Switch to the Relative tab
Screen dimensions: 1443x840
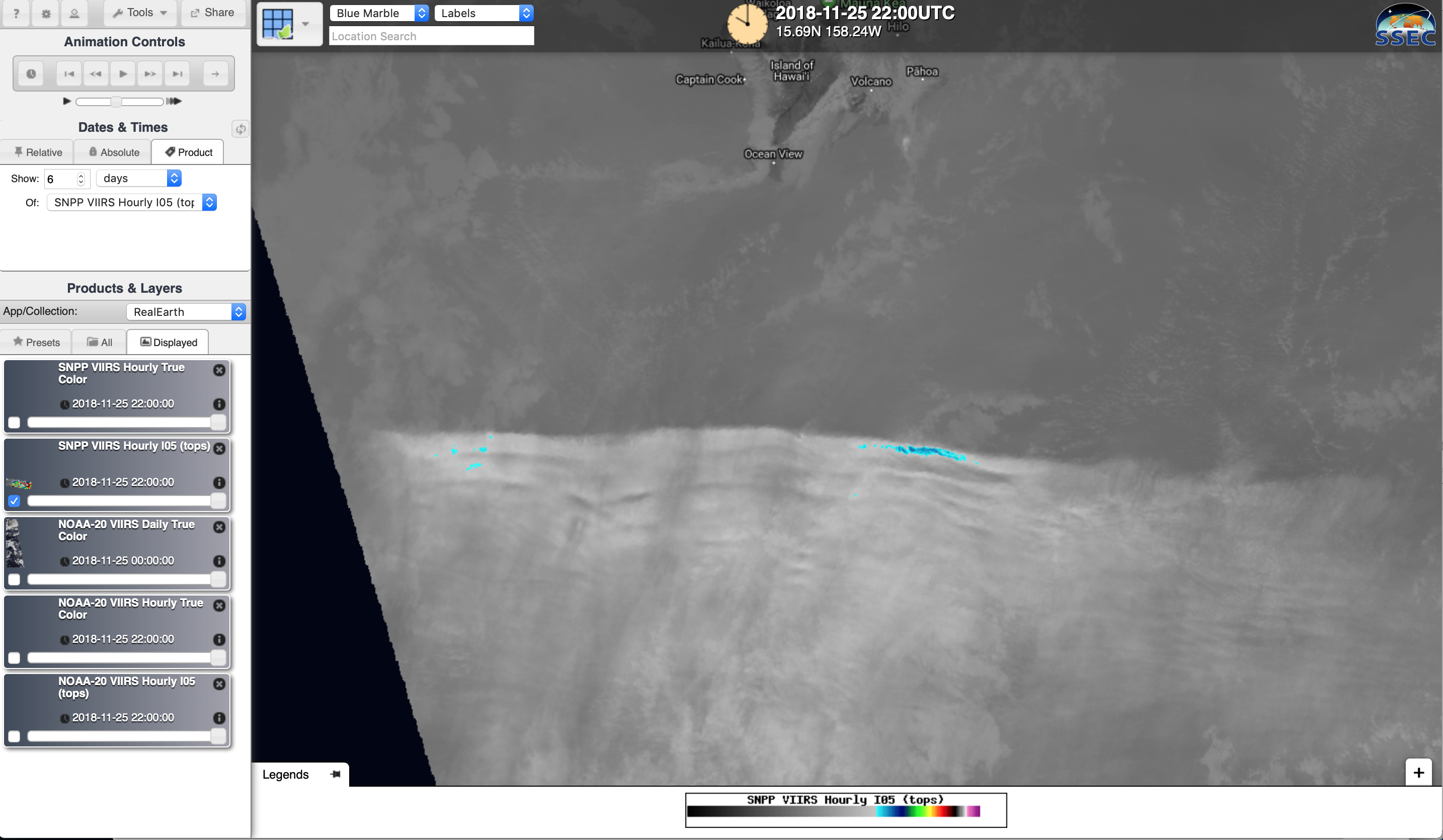[x=38, y=152]
